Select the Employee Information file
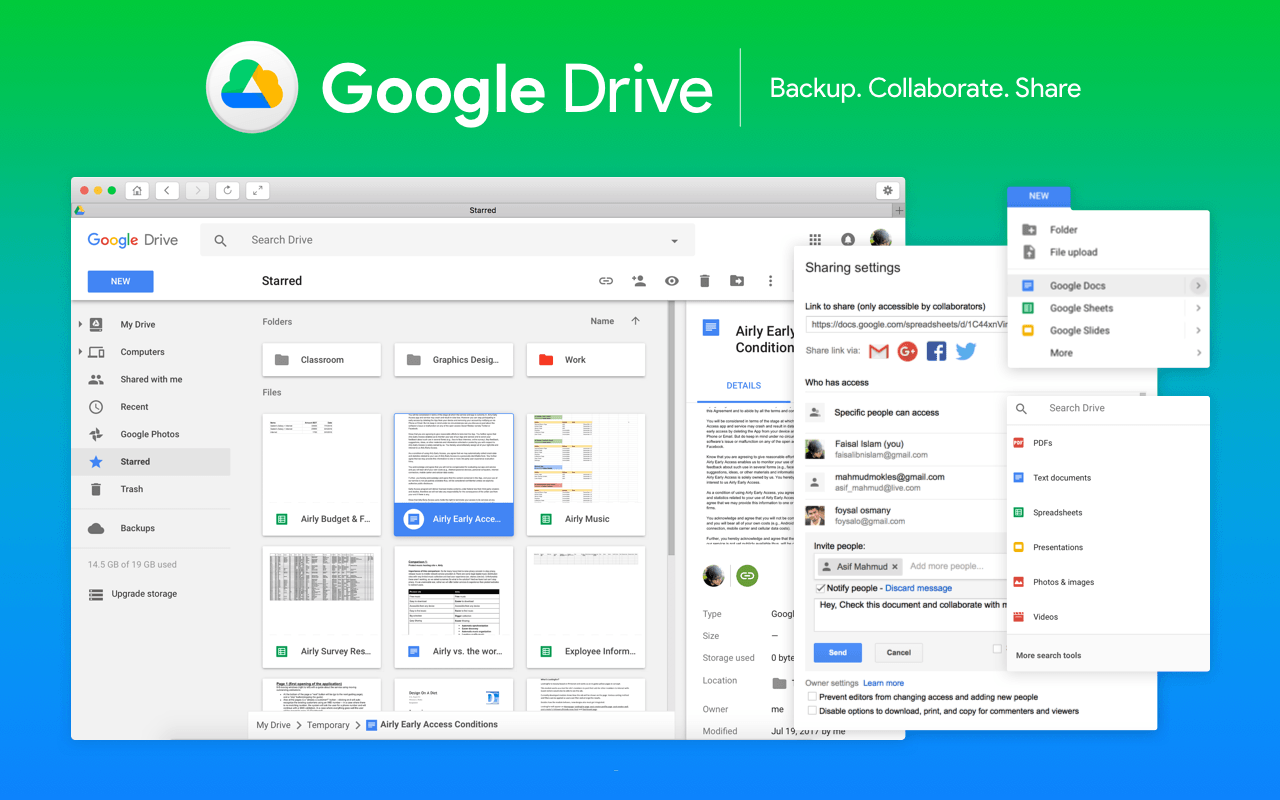Viewport: 1280px width, 800px height. pyautogui.click(x=586, y=607)
